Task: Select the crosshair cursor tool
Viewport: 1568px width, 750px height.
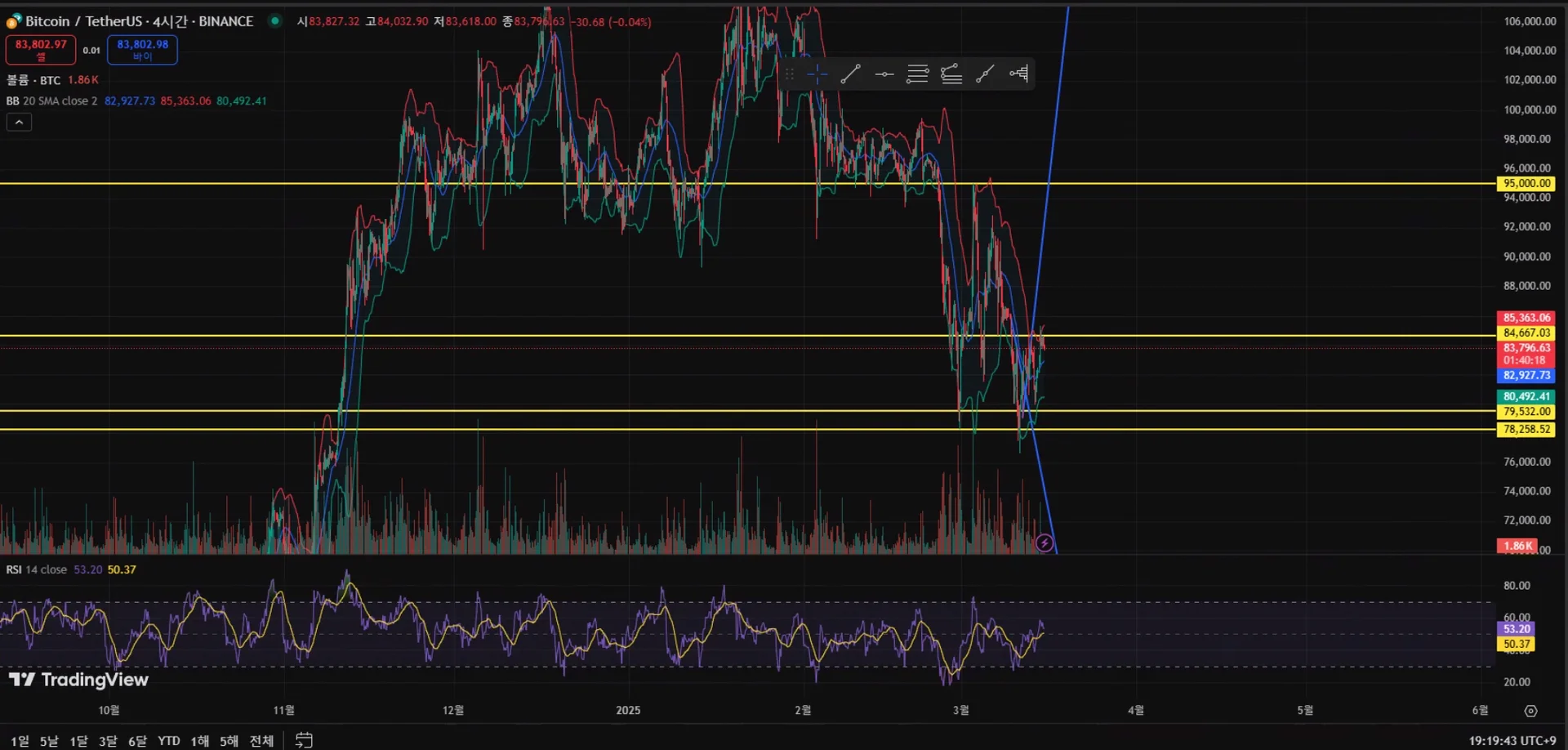Action: click(x=817, y=74)
